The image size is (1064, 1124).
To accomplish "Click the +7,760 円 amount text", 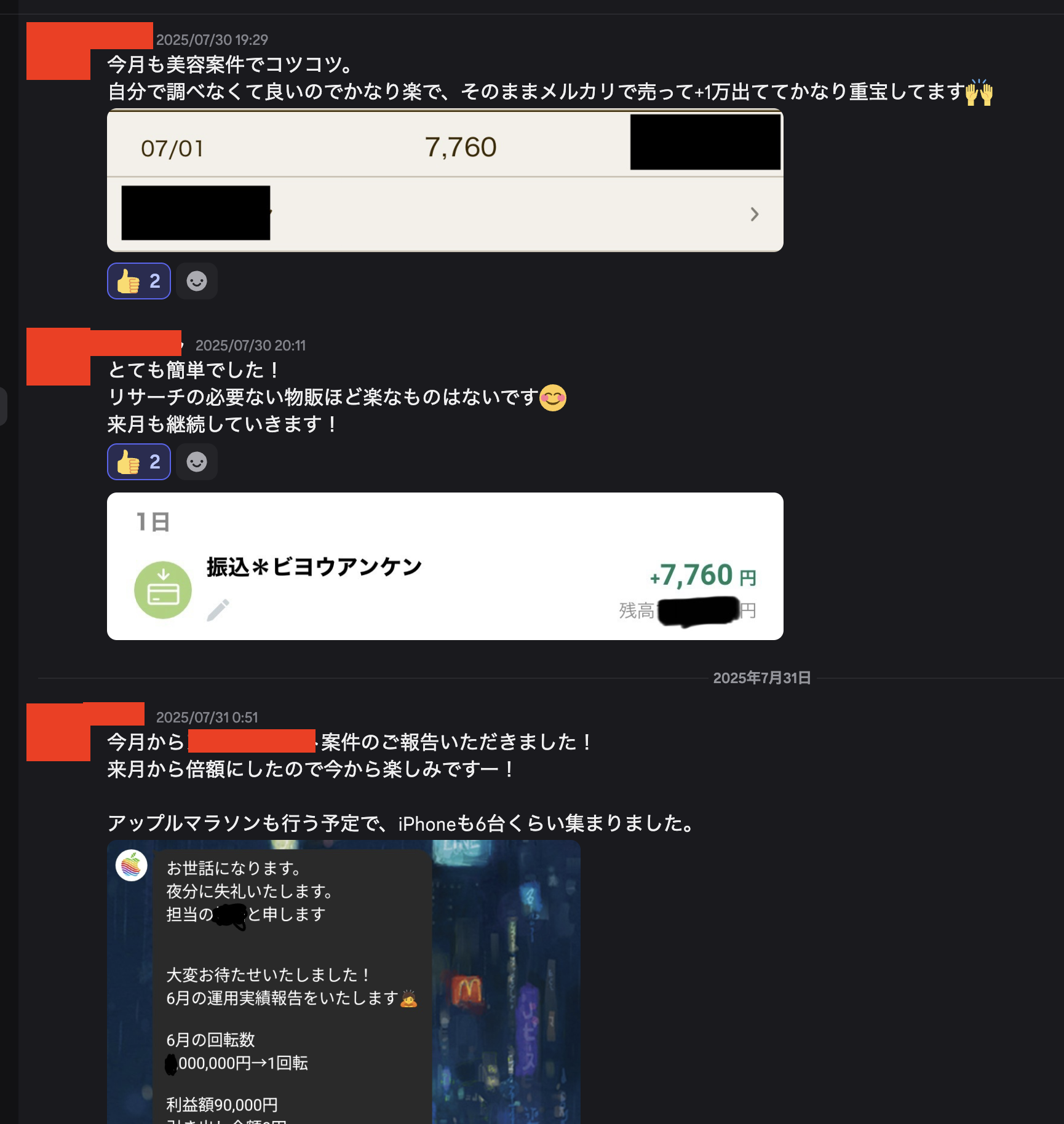I will (703, 576).
